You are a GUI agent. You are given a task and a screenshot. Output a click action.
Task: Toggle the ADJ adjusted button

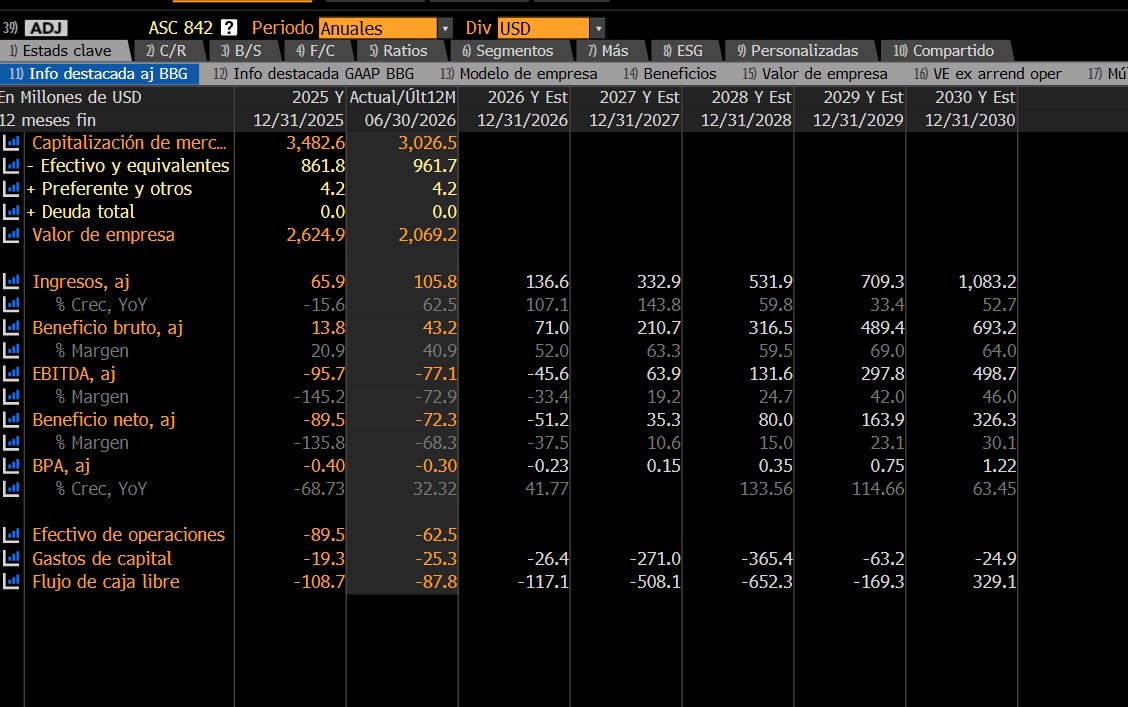tap(46, 28)
